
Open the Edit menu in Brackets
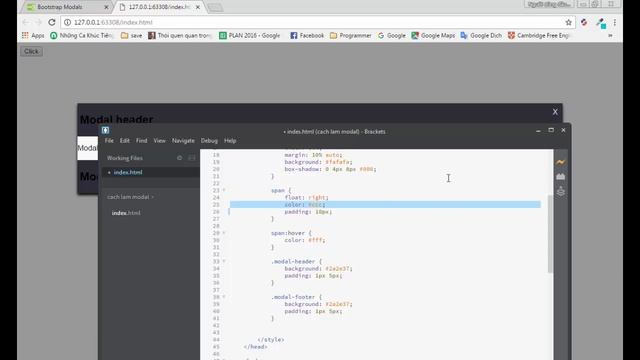[x=124, y=140]
